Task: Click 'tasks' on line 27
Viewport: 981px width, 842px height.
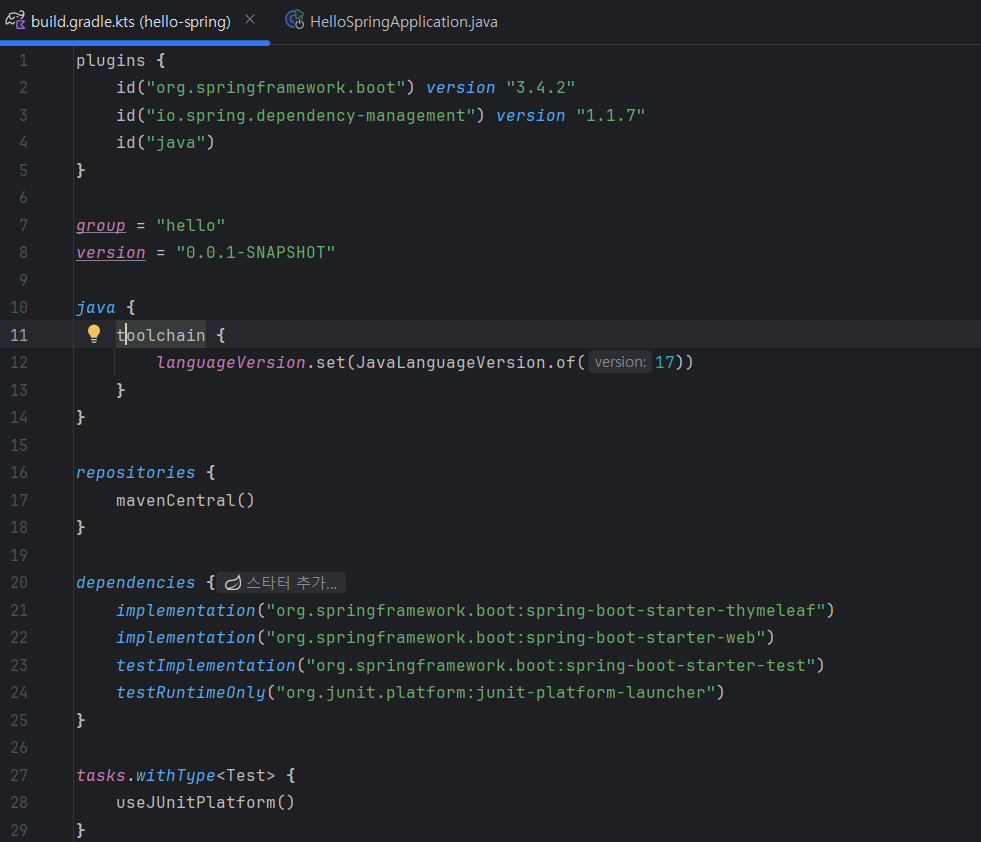Action: [x=101, y=776]
